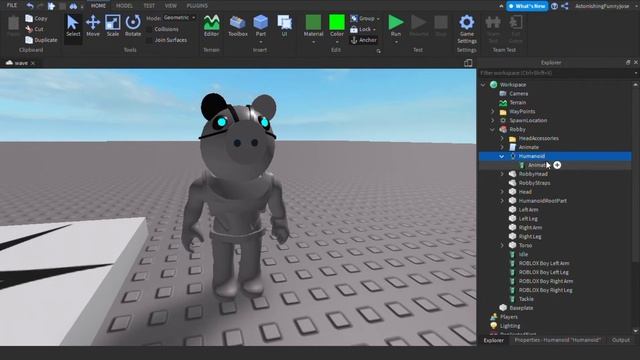Collapse the Workspace tree node
The height and width of the screenshot is (360, 640).
pyautogui.click(x=483, y=85)
